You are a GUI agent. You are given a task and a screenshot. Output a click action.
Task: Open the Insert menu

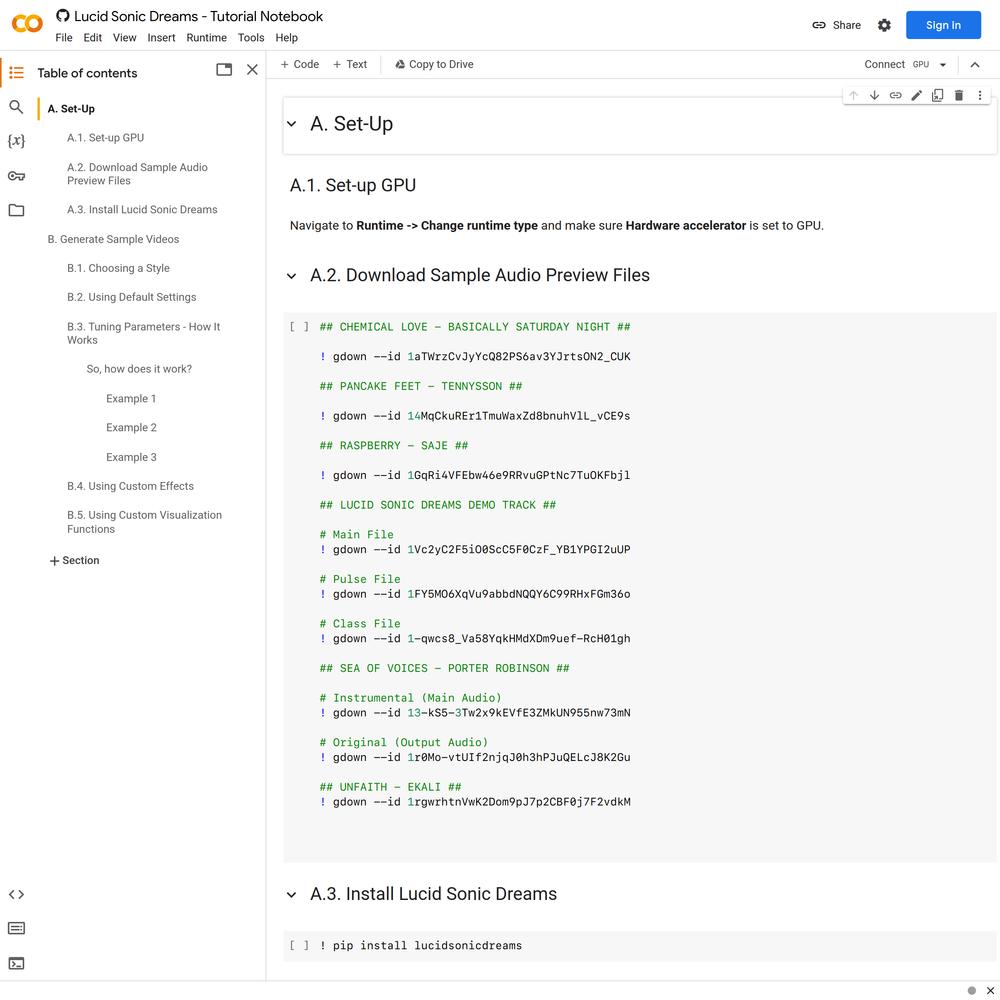(161, 38)
